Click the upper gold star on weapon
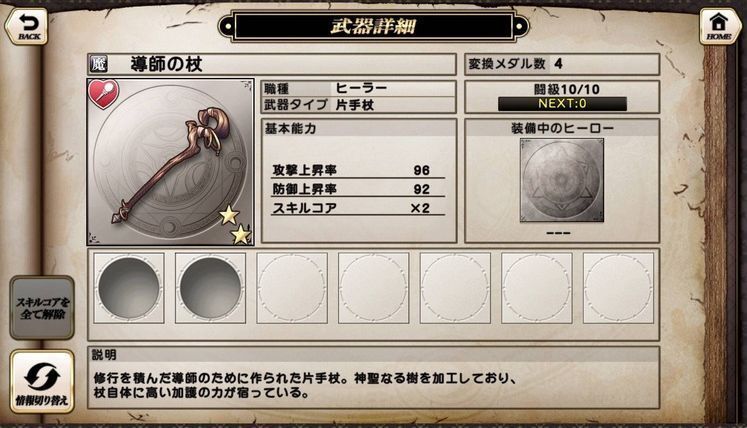 coord(229,215)
